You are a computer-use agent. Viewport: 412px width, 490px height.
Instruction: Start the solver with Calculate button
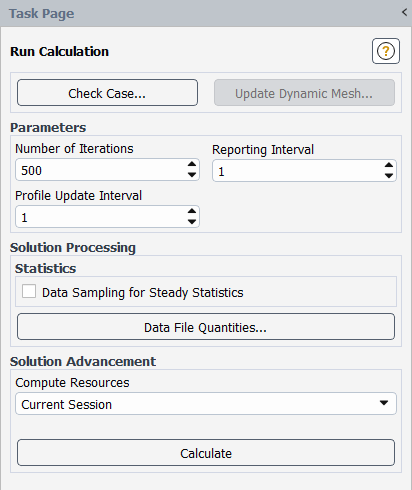(x=206, y=453)
